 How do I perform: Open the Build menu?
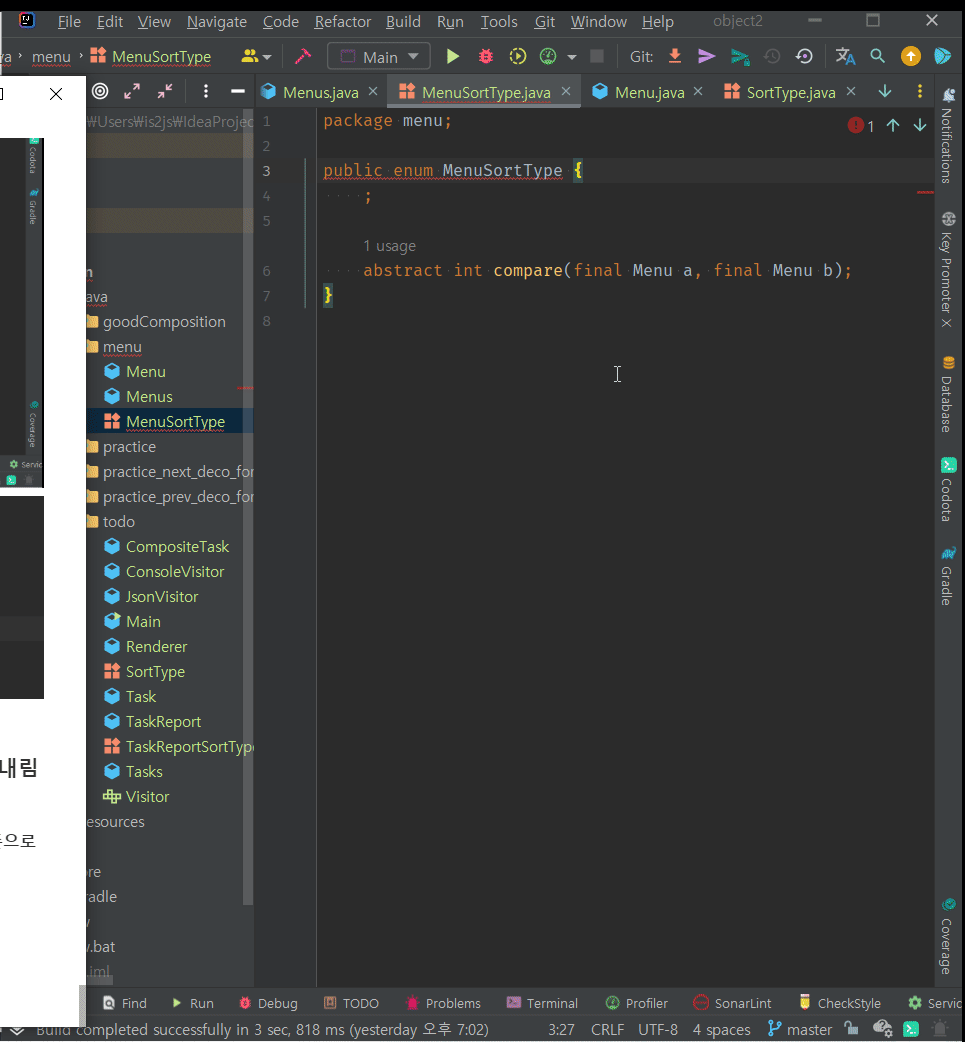coord(403,21)
